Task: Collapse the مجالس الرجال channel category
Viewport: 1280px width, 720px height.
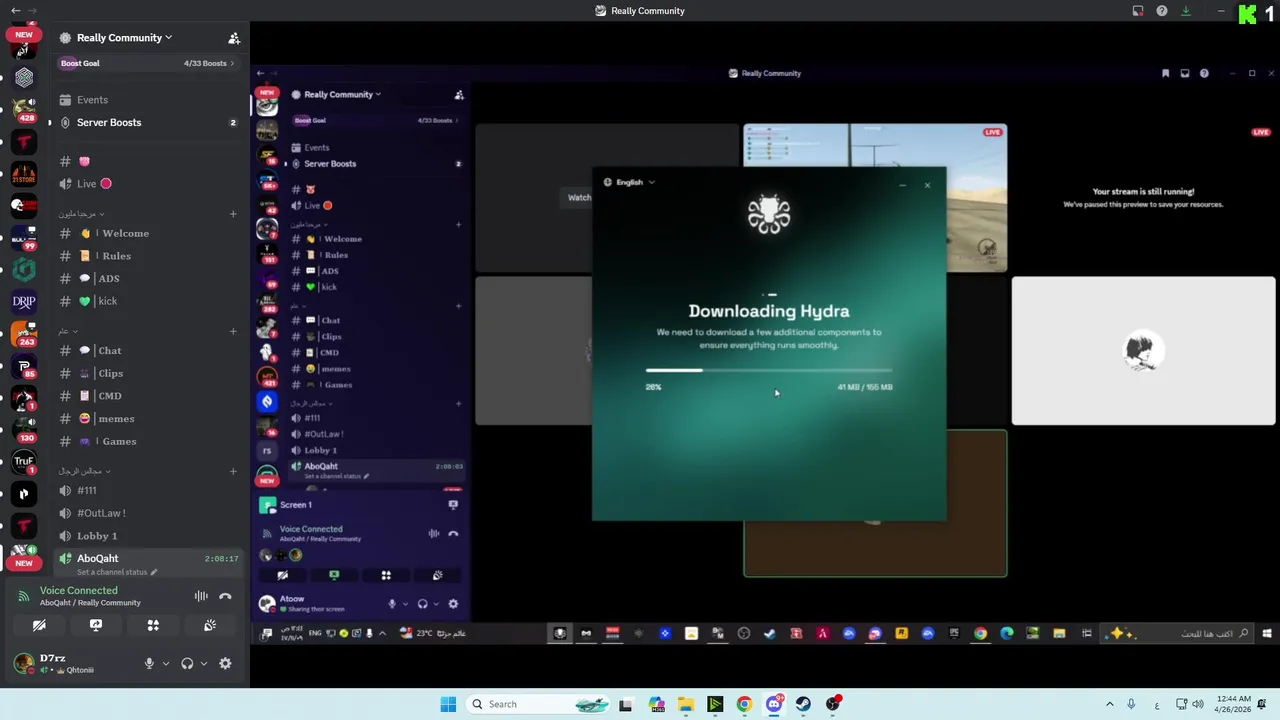Action: (85, 471)
